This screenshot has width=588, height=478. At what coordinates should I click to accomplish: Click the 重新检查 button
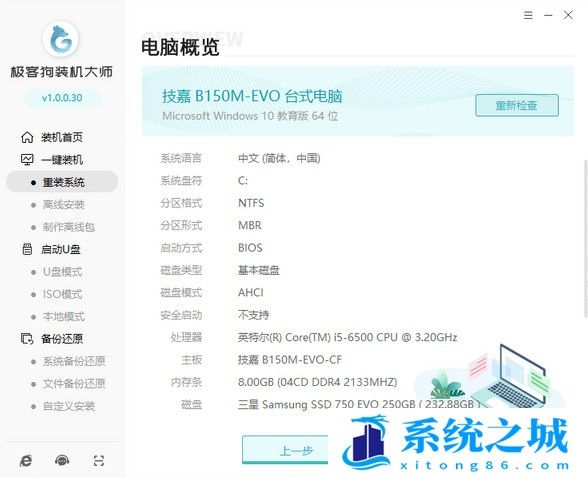(x=517, y=105)
